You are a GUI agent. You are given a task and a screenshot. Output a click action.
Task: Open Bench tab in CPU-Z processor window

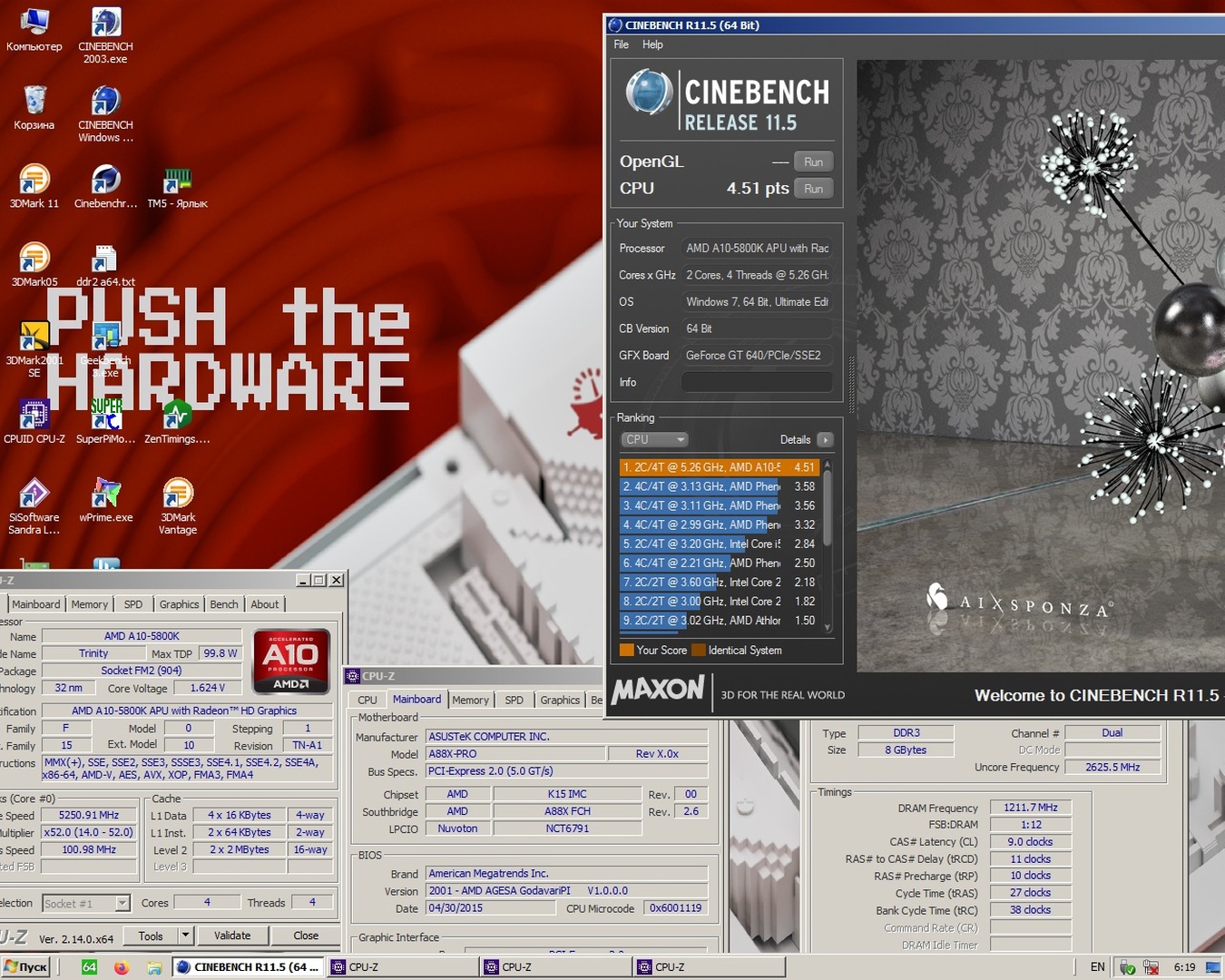(x=224, y=604)
